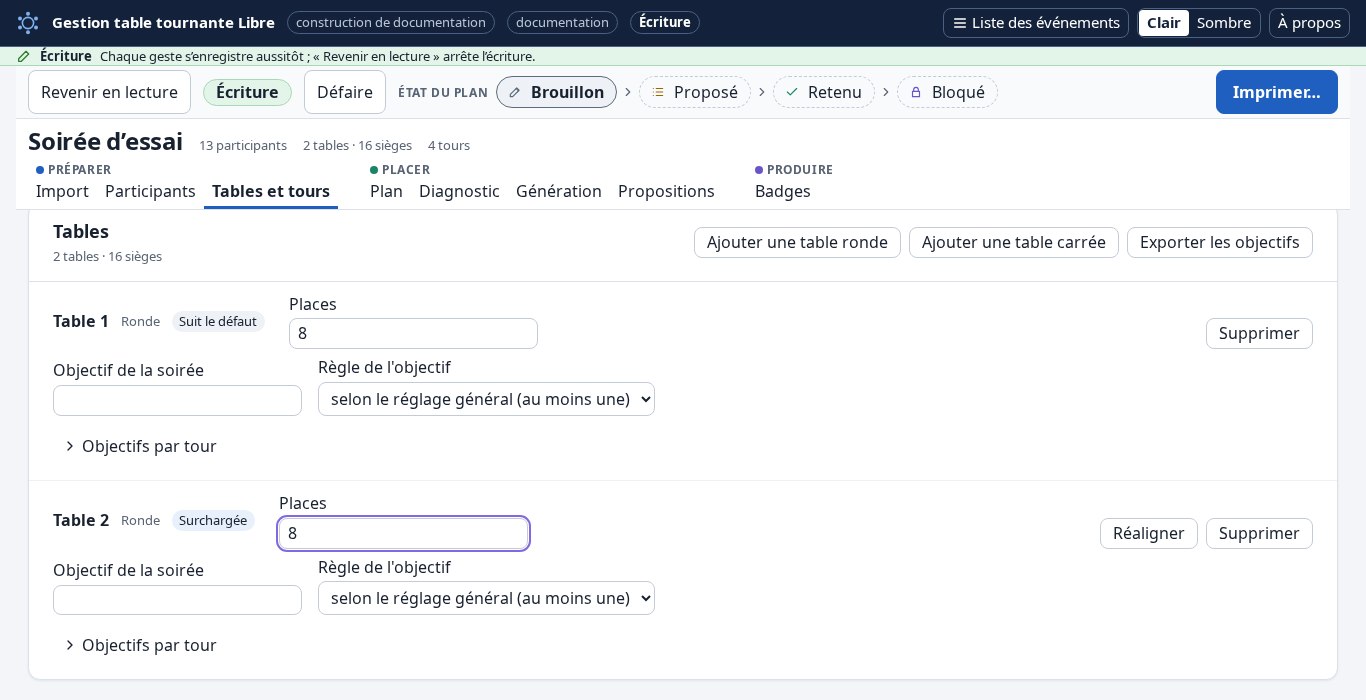Open the Badges tab
The image size is (1366, 700).
[x=783, y=191]
